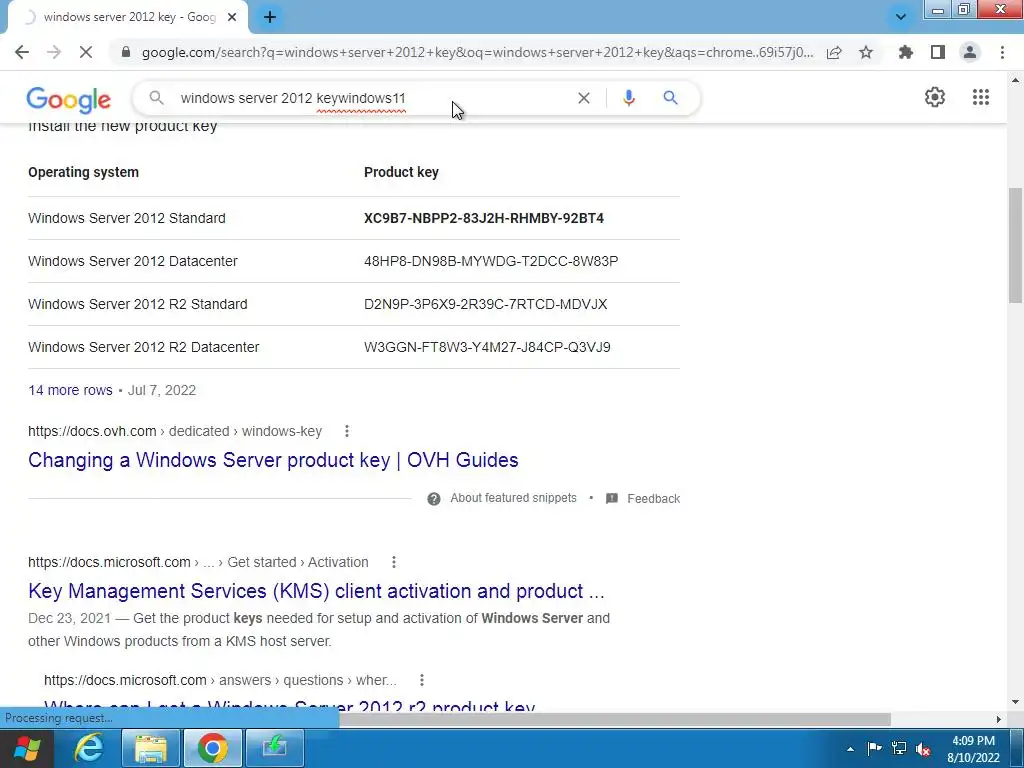1024x768 pixels.
Task: Open Changing a Windows Server product key result
Action: pyautogui.click(x=273, y=460)
